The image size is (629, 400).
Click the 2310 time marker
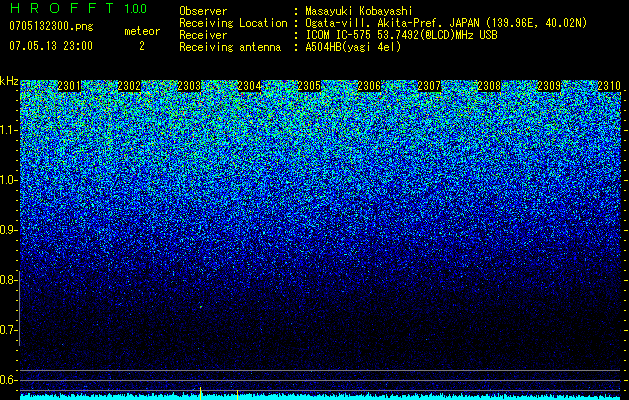(x=609, y=86)
